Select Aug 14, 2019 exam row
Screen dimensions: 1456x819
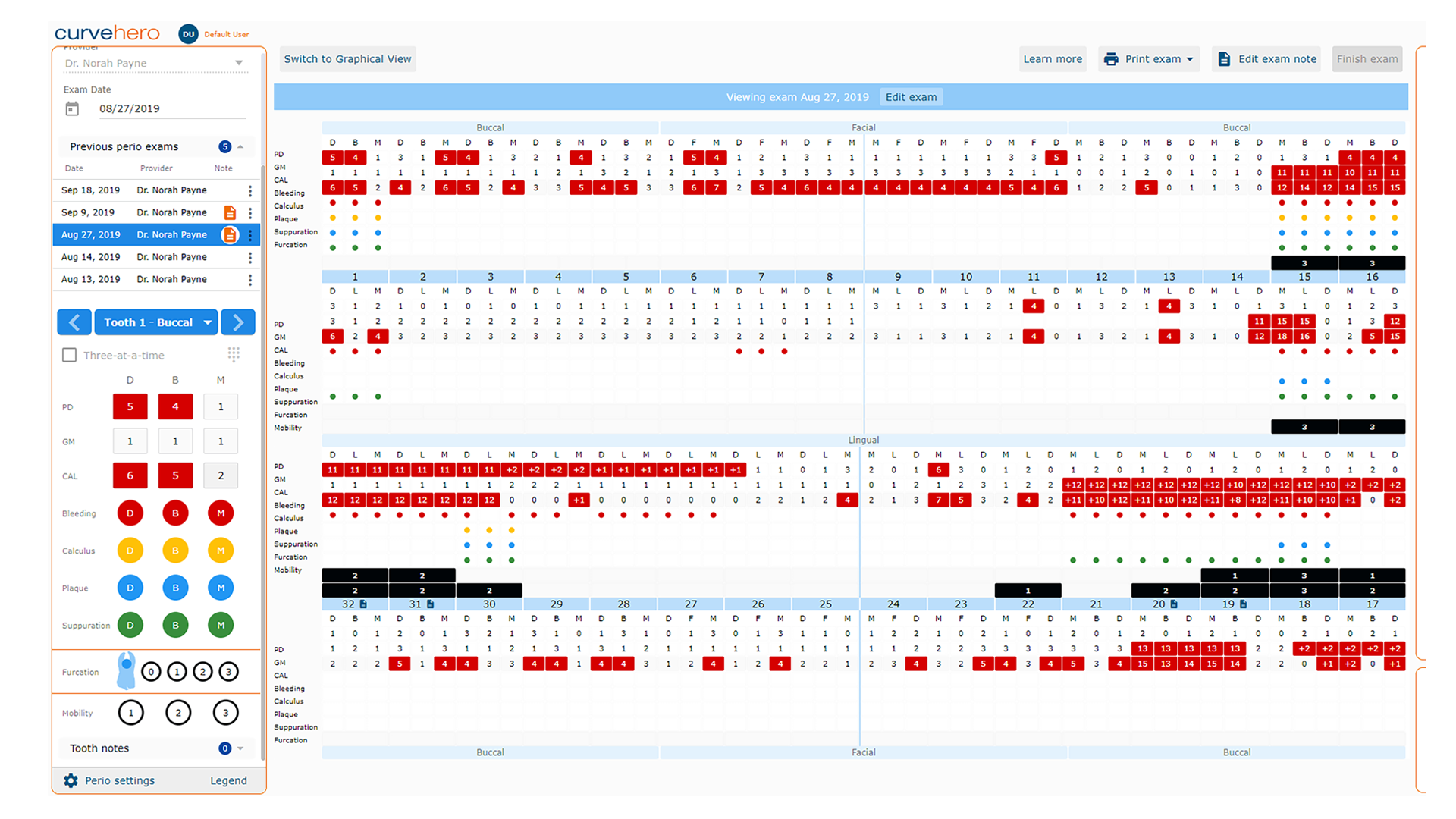pyautogui.click(x=156, y=257)
